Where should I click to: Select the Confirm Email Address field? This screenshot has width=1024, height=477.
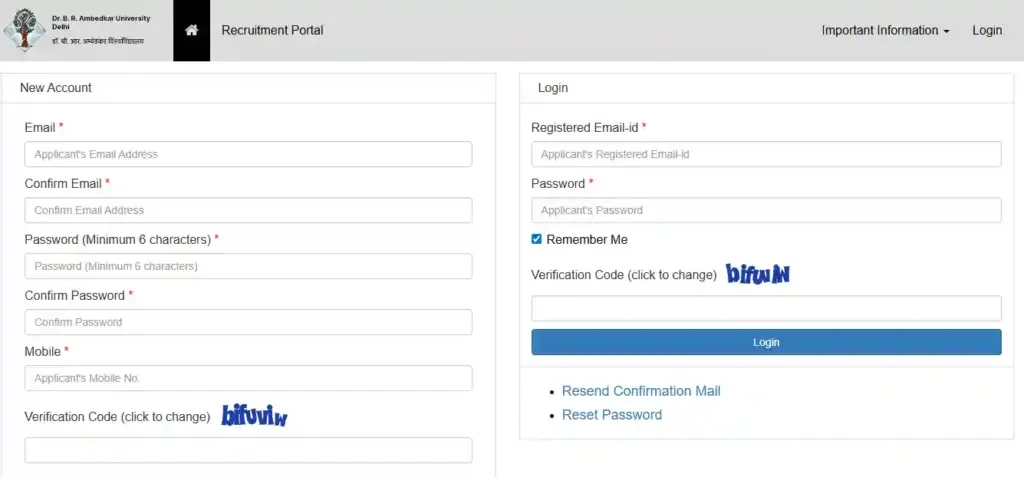tap(248, 210)
